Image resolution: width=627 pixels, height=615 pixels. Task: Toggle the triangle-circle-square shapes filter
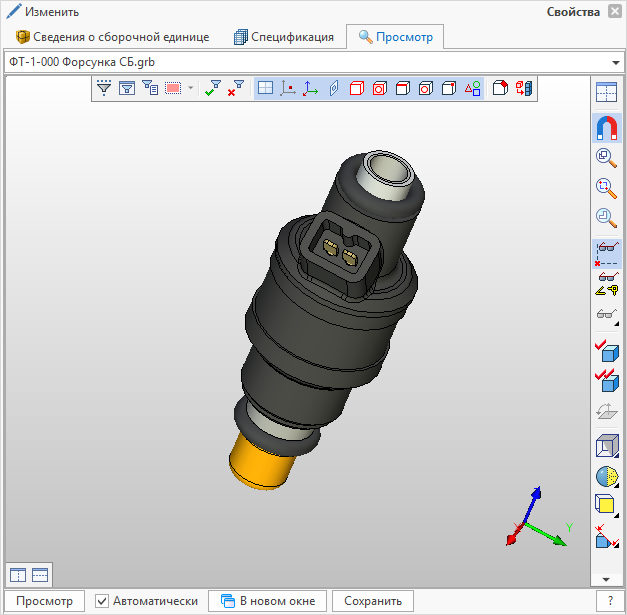pyautogui.click(x=472, y=88)
